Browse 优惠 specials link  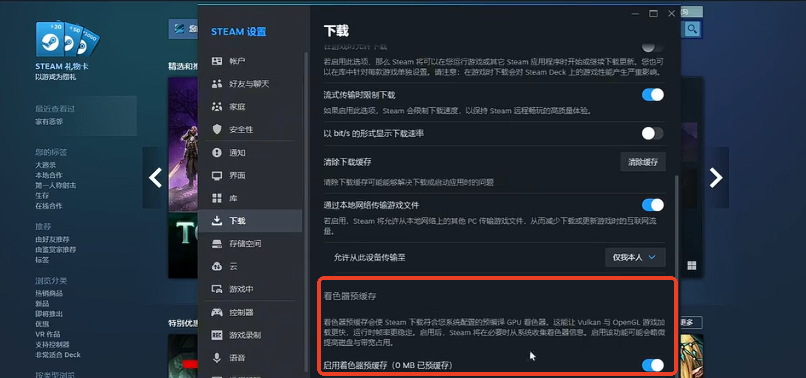point(42,324)
